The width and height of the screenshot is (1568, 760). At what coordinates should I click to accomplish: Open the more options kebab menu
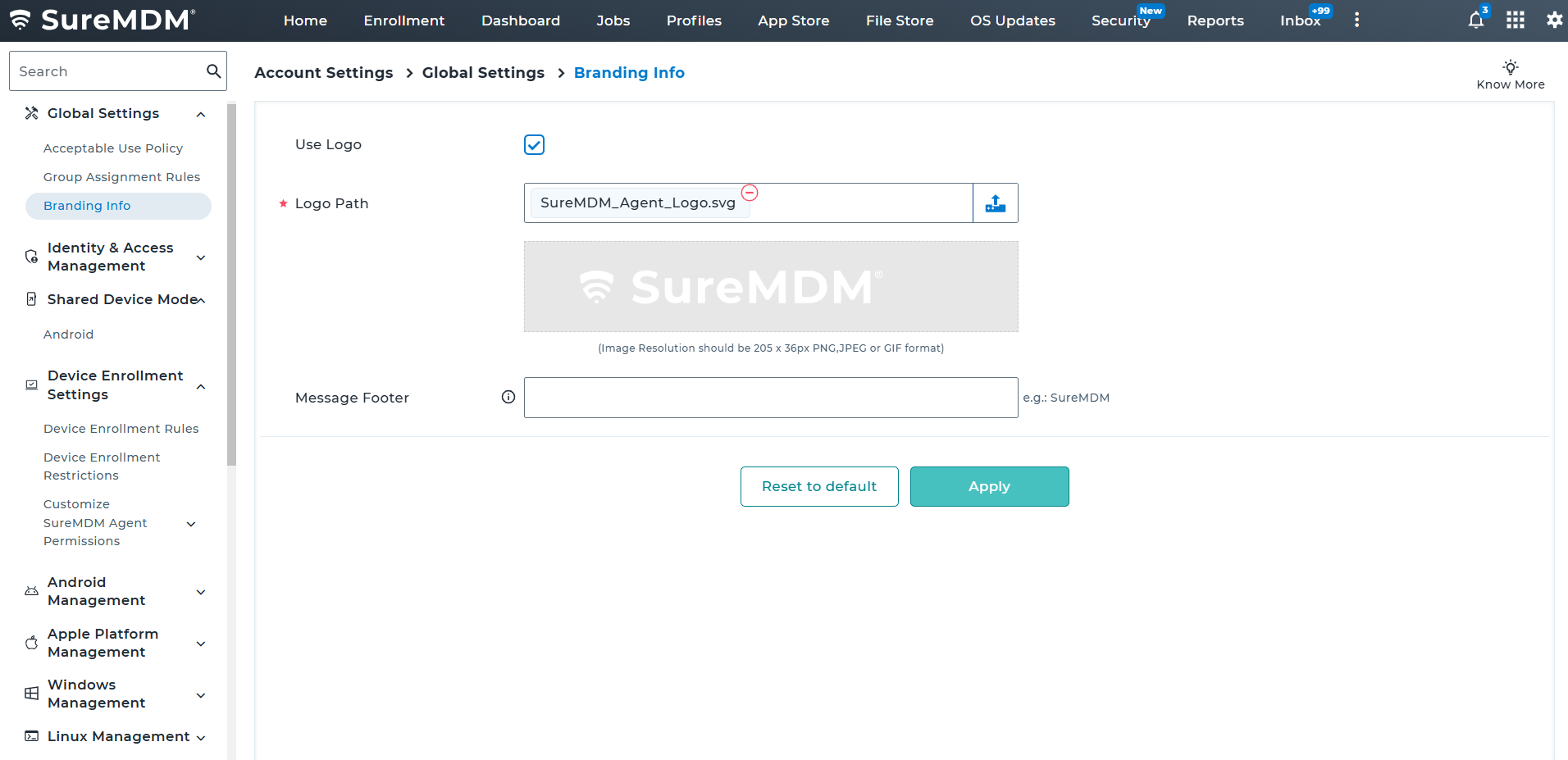(x=1356, y=20)
